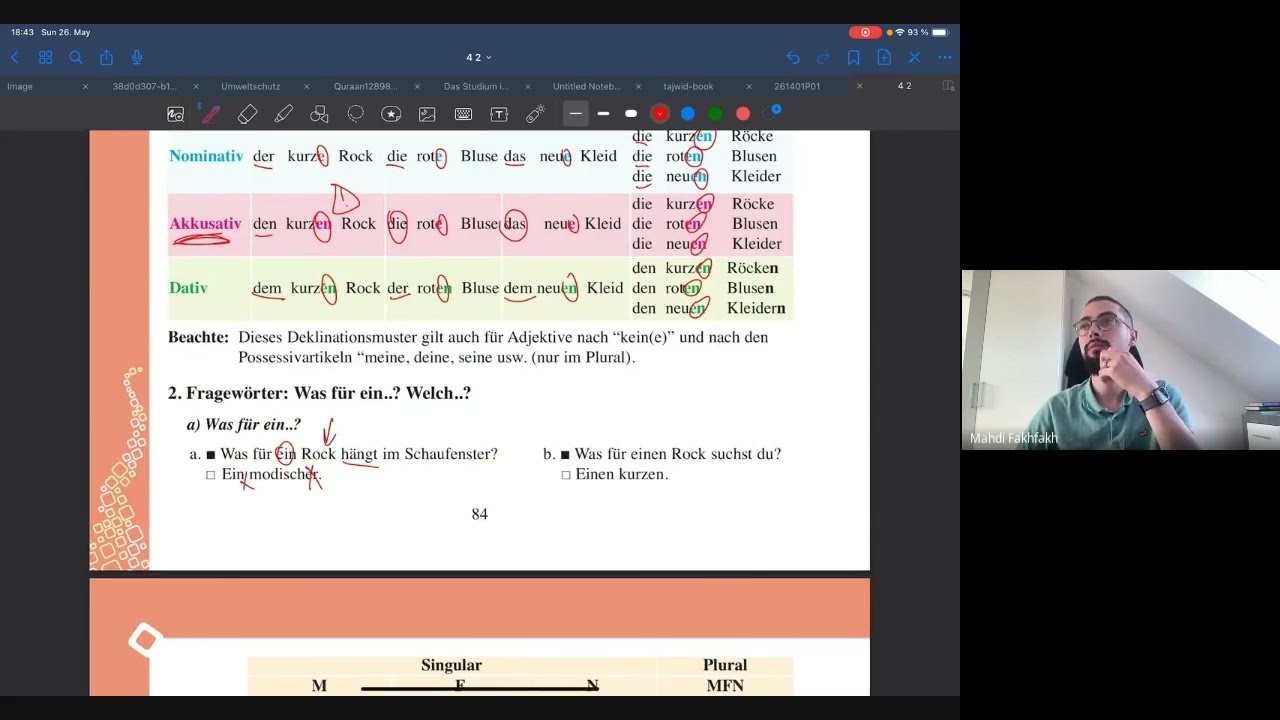Tap the share/export icon

[x=106, y=58]
